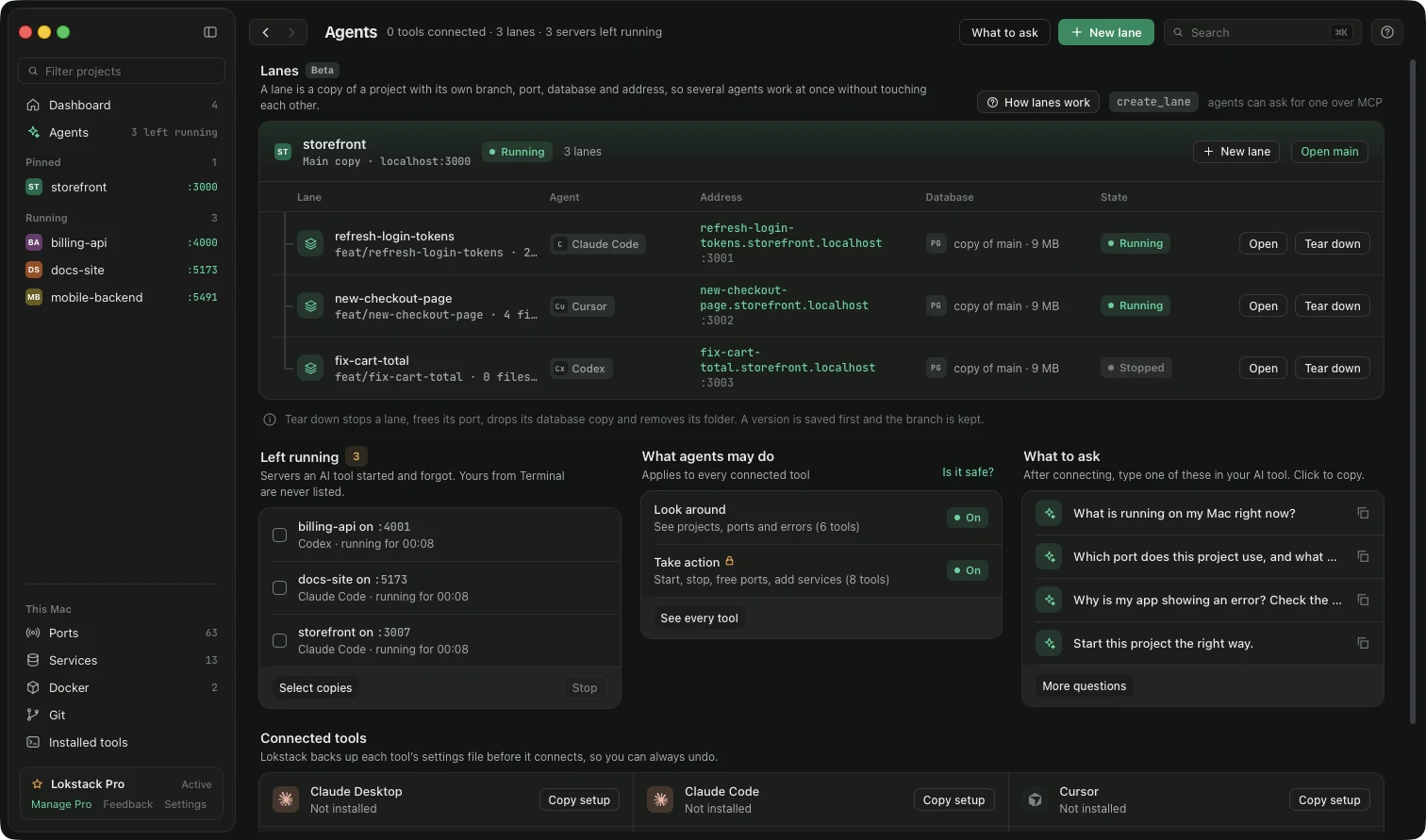
Task: Click the Claude Desktop logo icon
Action: click(x=286, y=799)
